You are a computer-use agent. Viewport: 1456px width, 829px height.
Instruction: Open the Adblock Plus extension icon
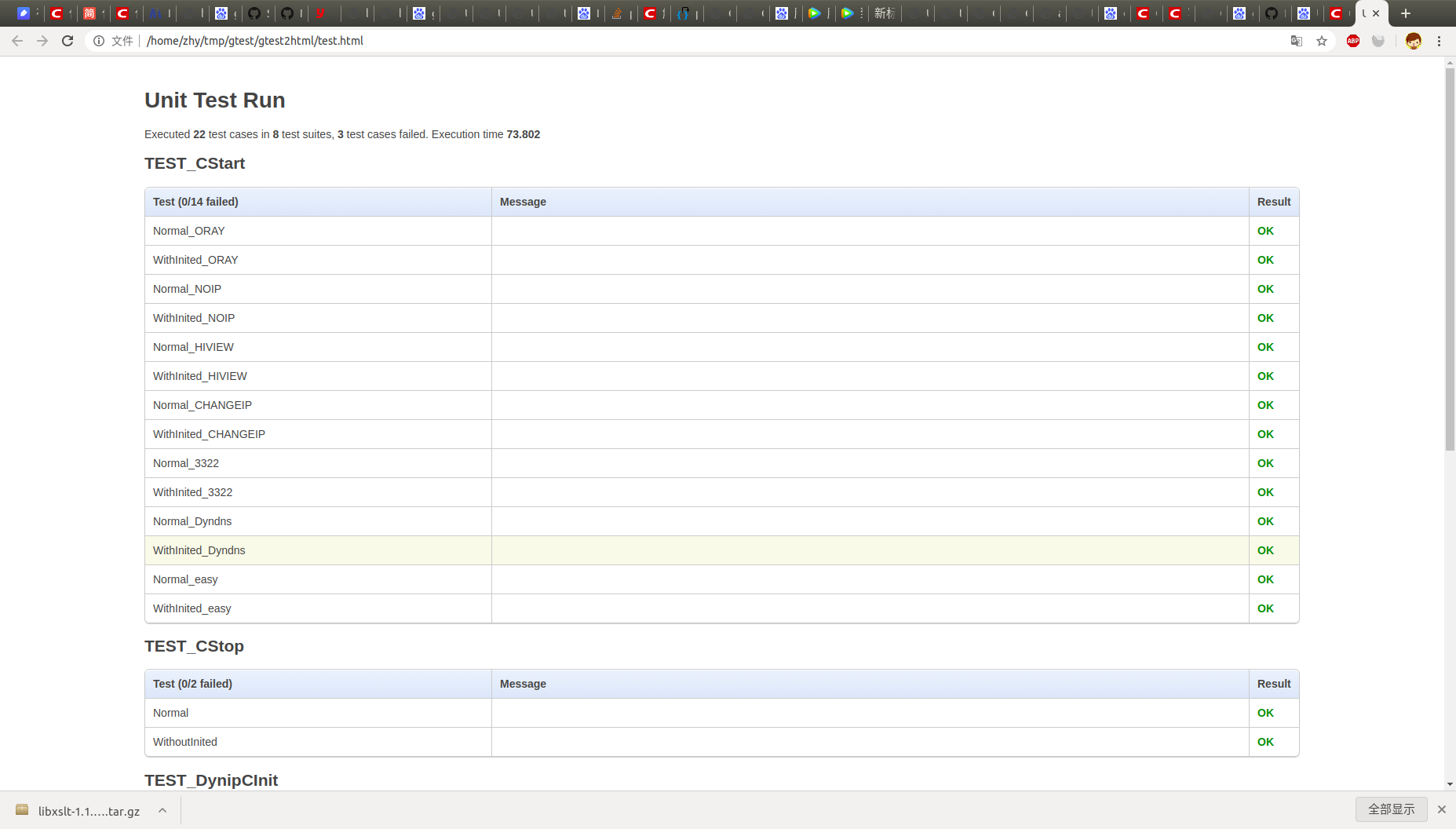tap(1352, 41)
